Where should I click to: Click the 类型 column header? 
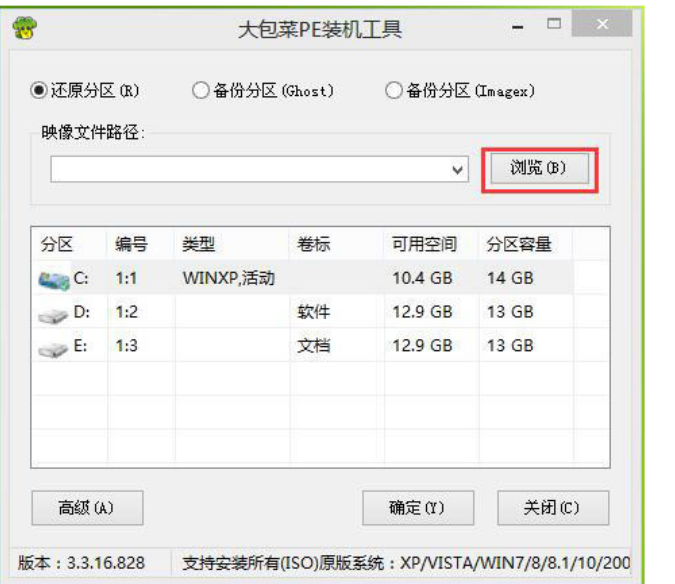pyautogui.click(x=232, y=244)
